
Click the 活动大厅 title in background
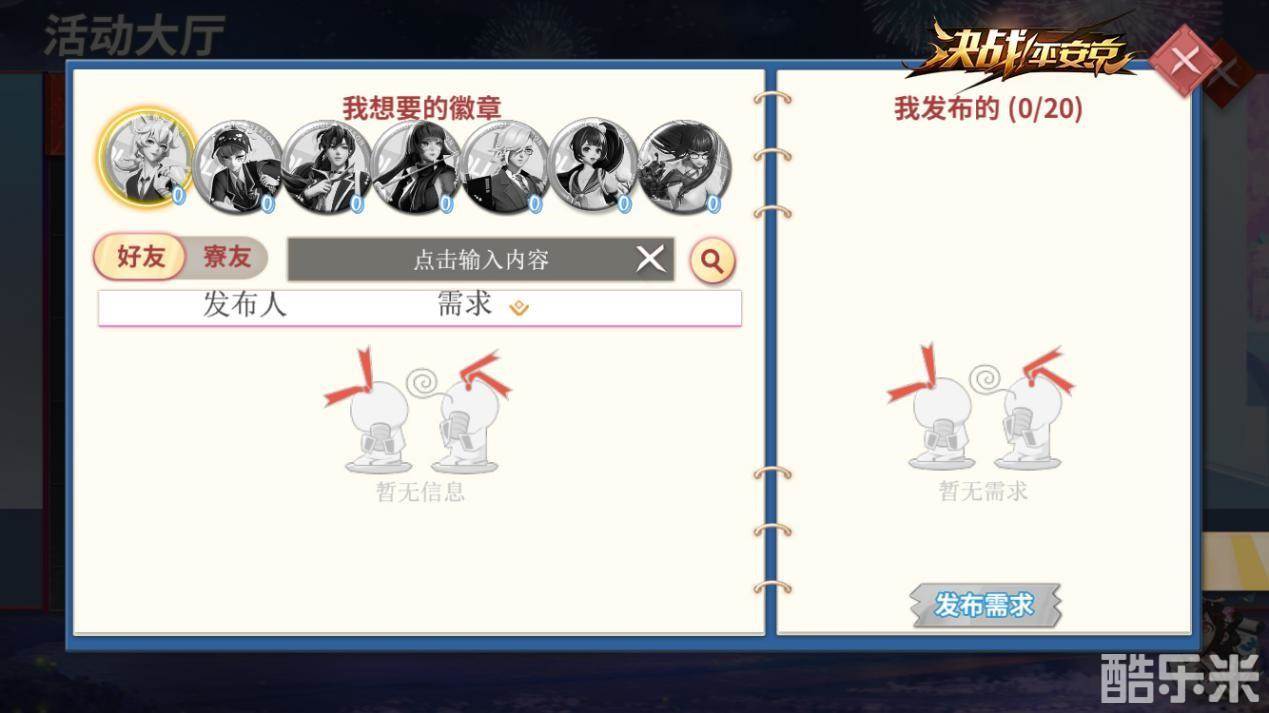coord(134,35)
